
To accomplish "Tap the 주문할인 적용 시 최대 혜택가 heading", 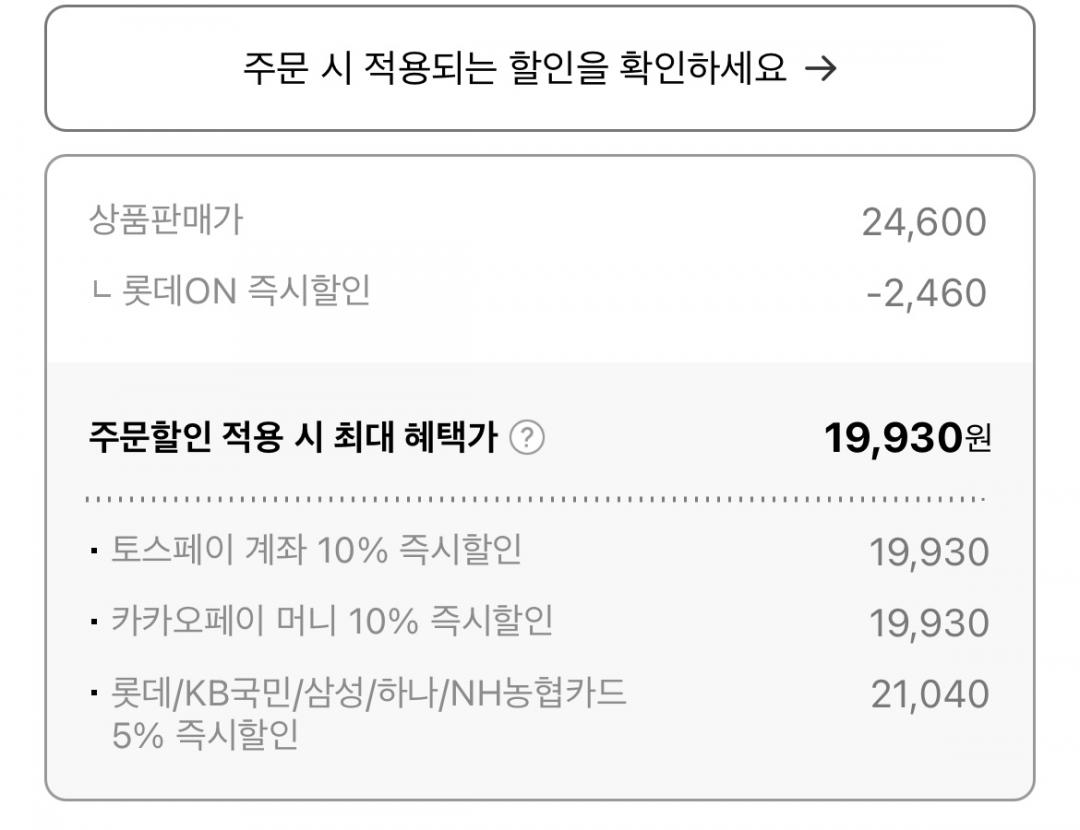I will click(293, 438).
